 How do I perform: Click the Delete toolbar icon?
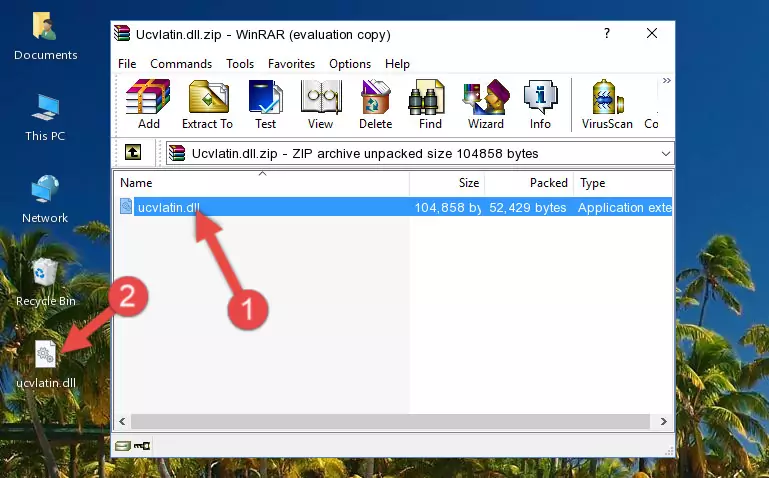[x=376, y=104]
